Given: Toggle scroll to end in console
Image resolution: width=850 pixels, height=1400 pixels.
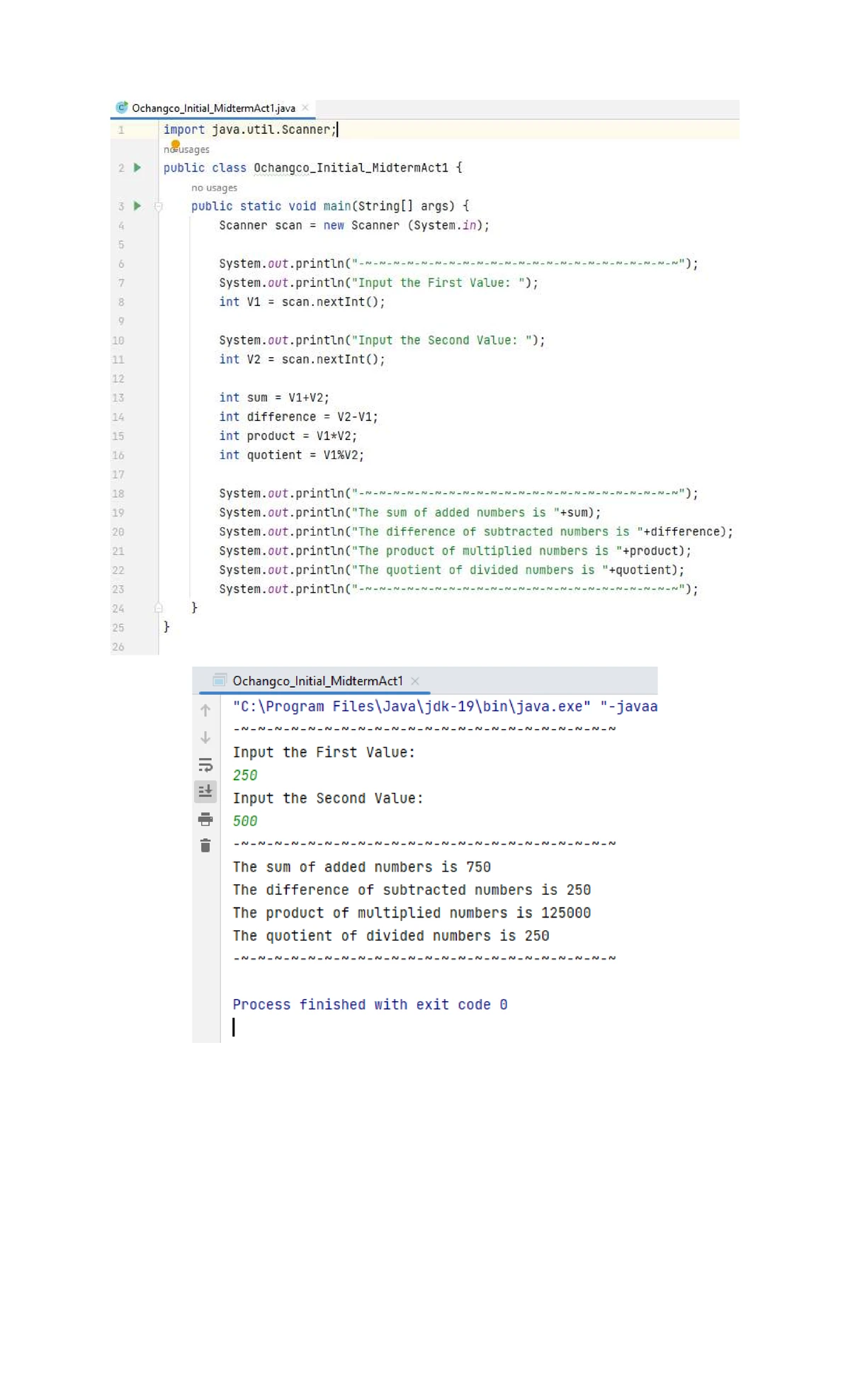Looking at the screenshot, I should pyautogui.click(x=205, y=791).
